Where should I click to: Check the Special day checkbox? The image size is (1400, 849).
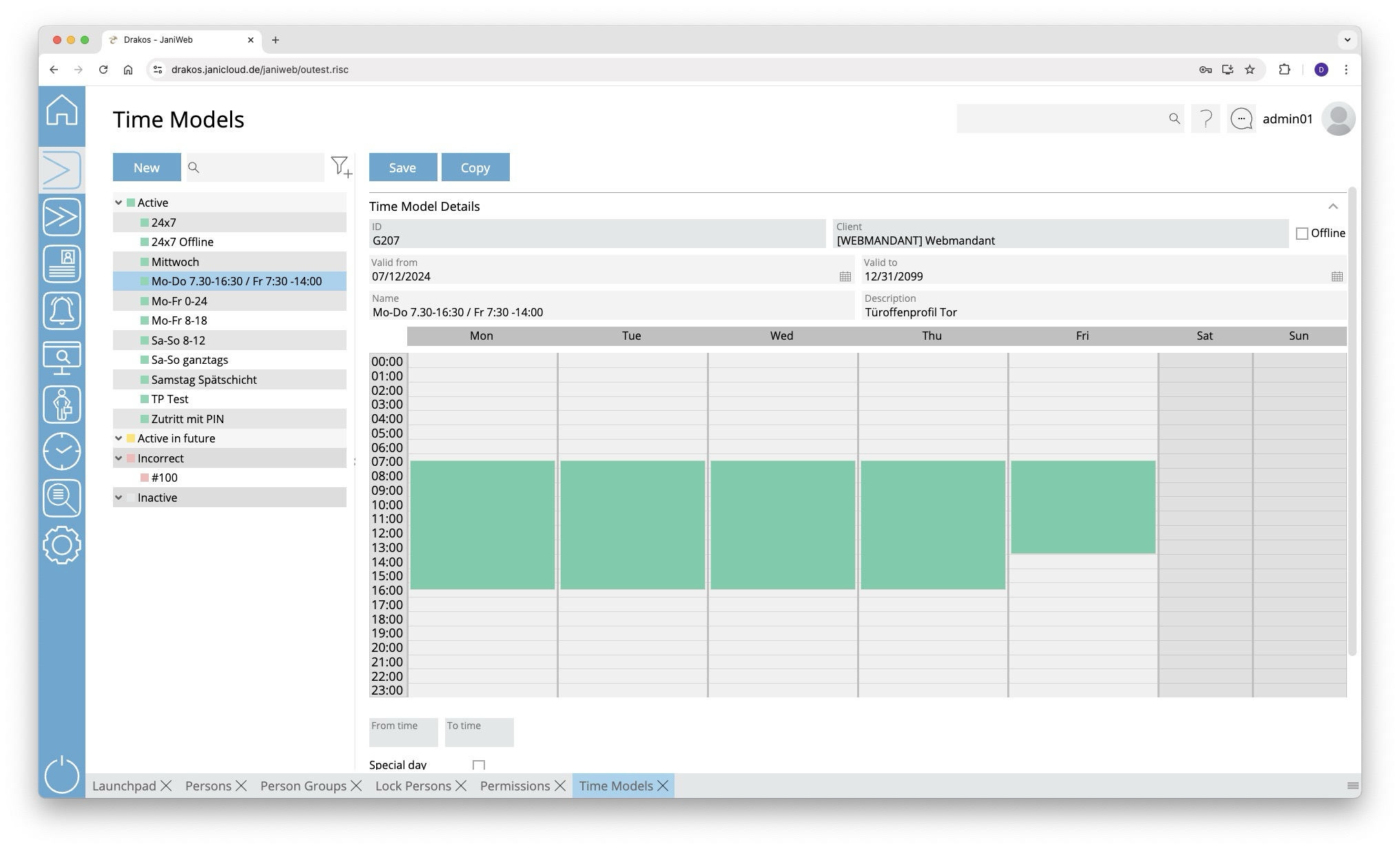(479, 765)
